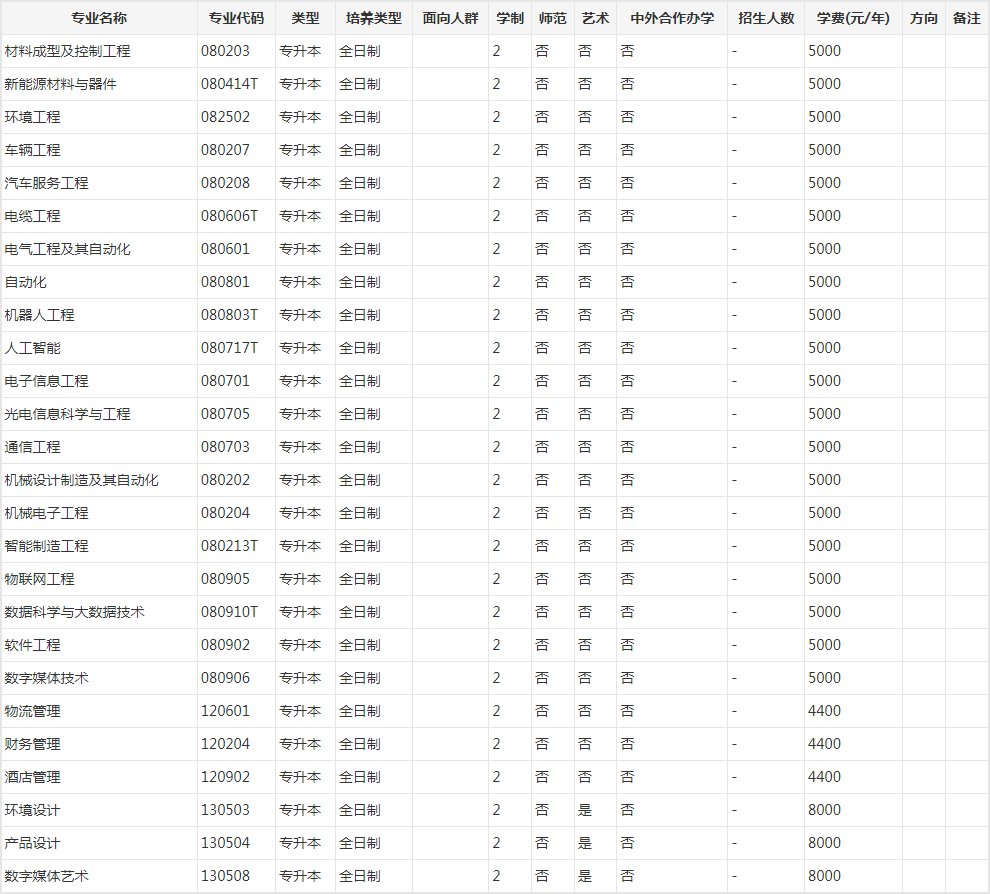
Task: Click the 学费(元/年) column header
Action: click(x=853, y=18)
